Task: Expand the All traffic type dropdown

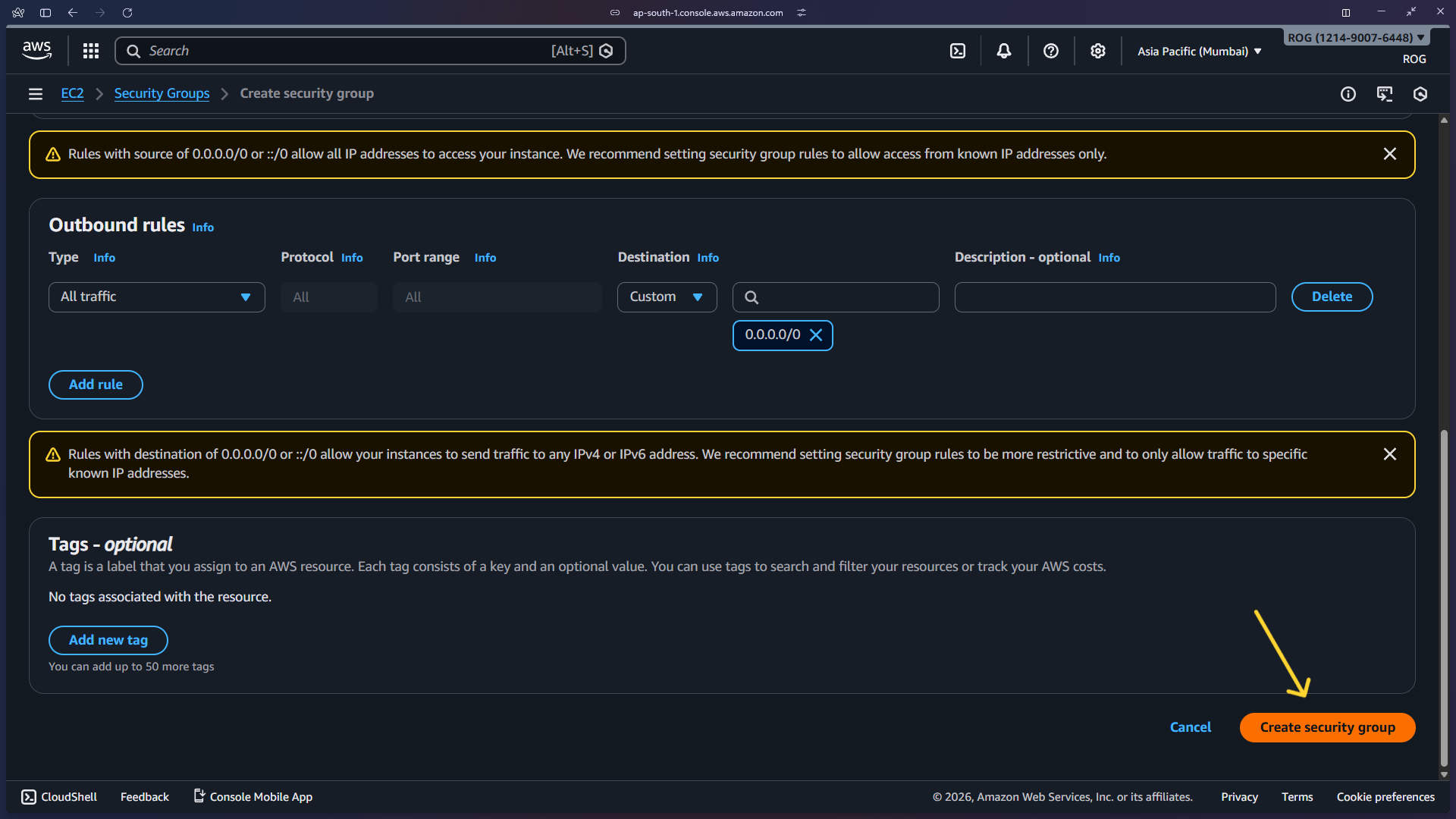Action: click(156, 297)
